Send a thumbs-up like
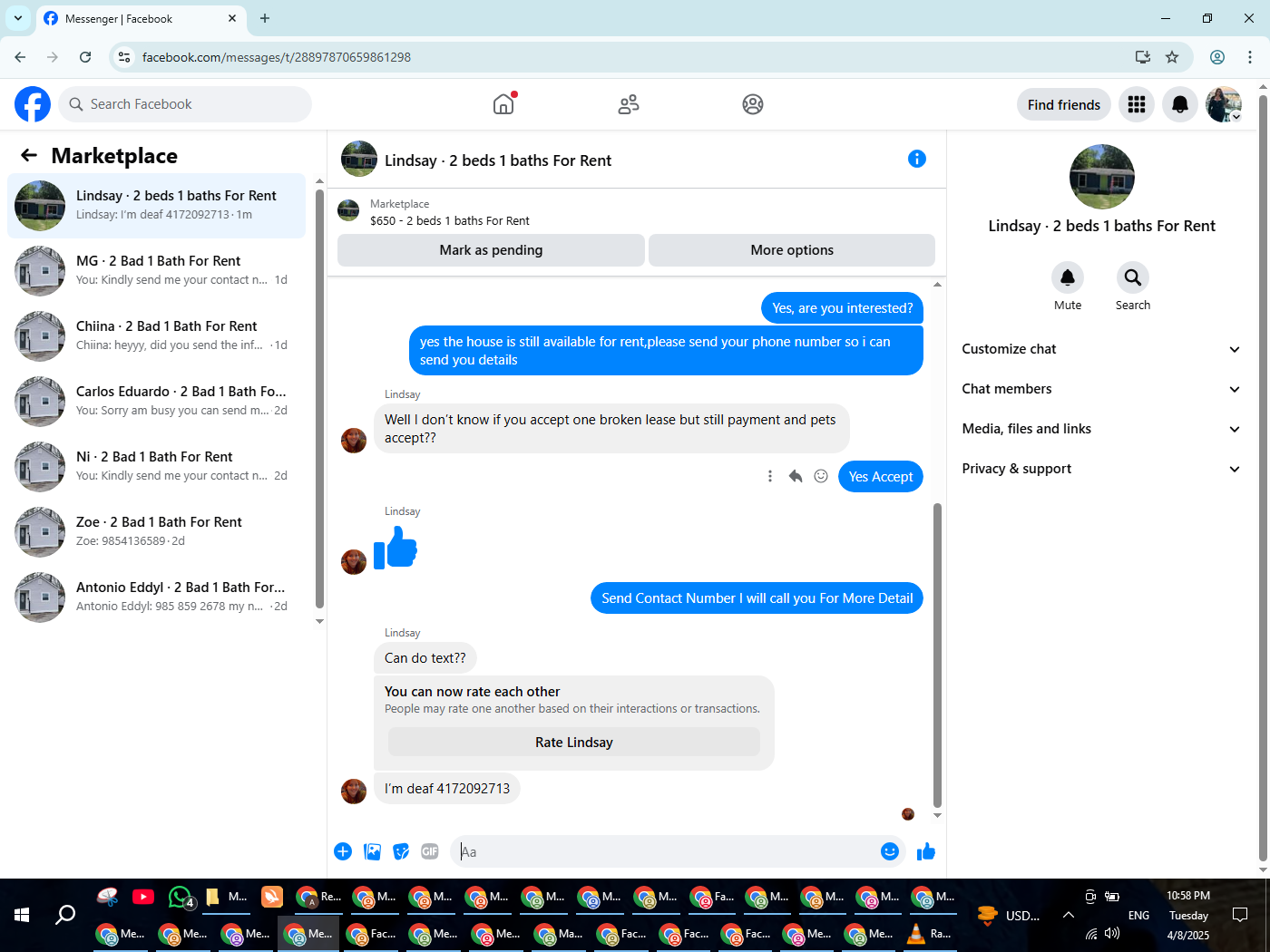The height and width of the screenshot is (952, 1270). coord(926,851)
